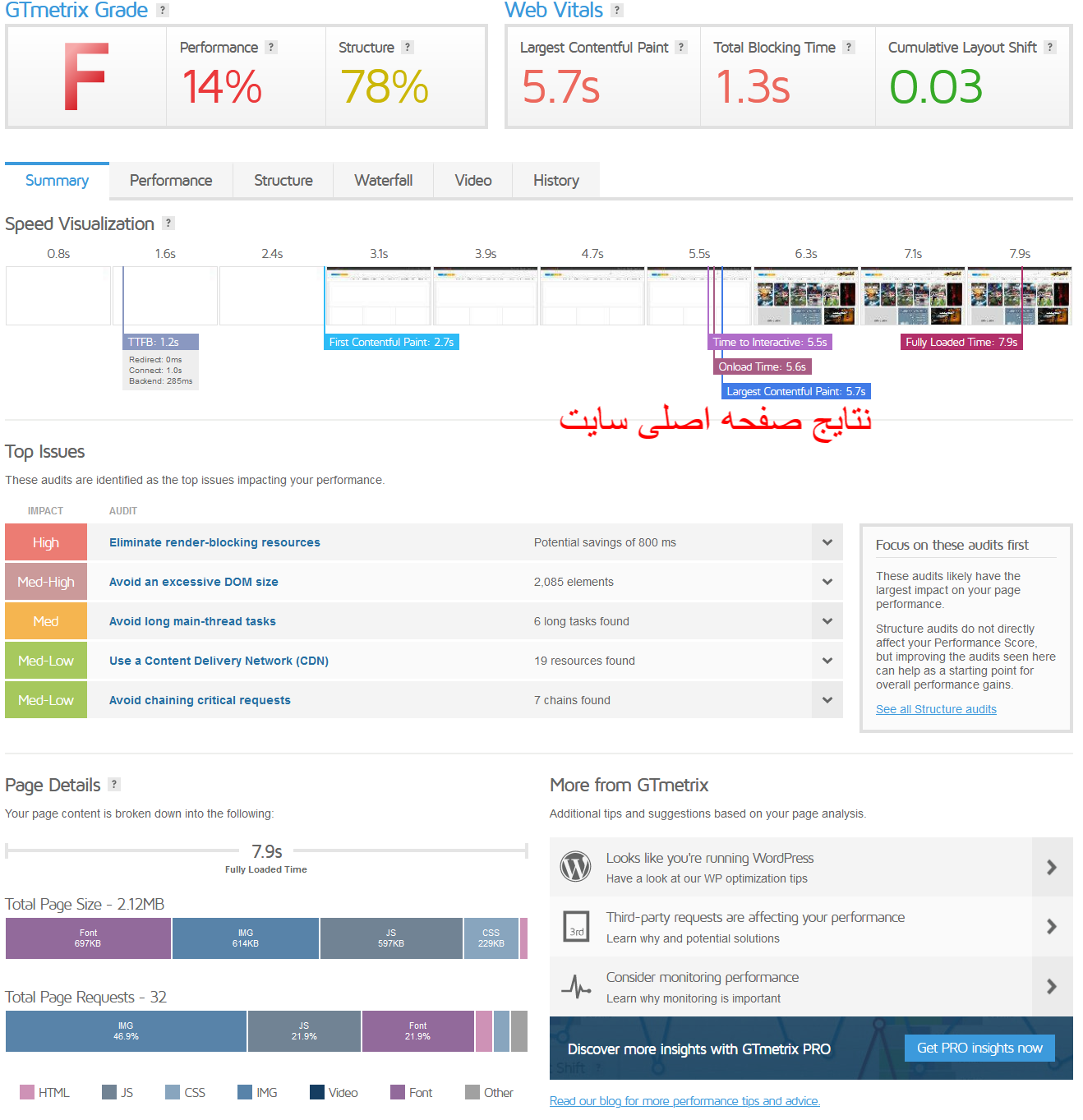Viewport: 1083px width, 1120px height.
Task: Click the Get PRO insights now button
Action: [x=979, y=1048]
